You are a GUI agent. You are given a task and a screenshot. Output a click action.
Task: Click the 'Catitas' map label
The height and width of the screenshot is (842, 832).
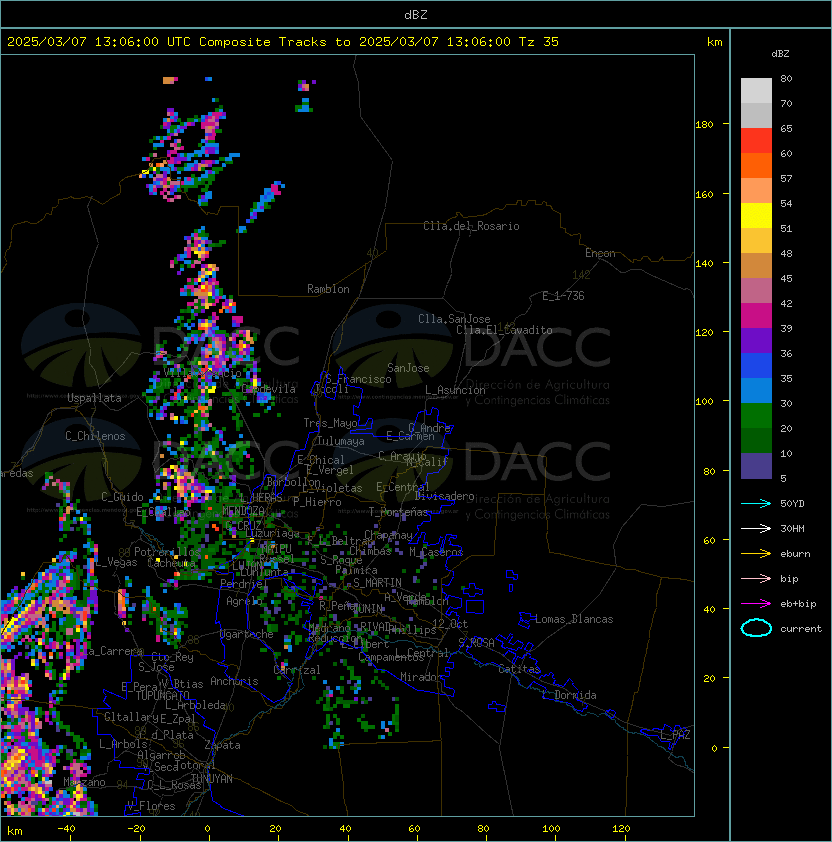[x=519, y=669]
